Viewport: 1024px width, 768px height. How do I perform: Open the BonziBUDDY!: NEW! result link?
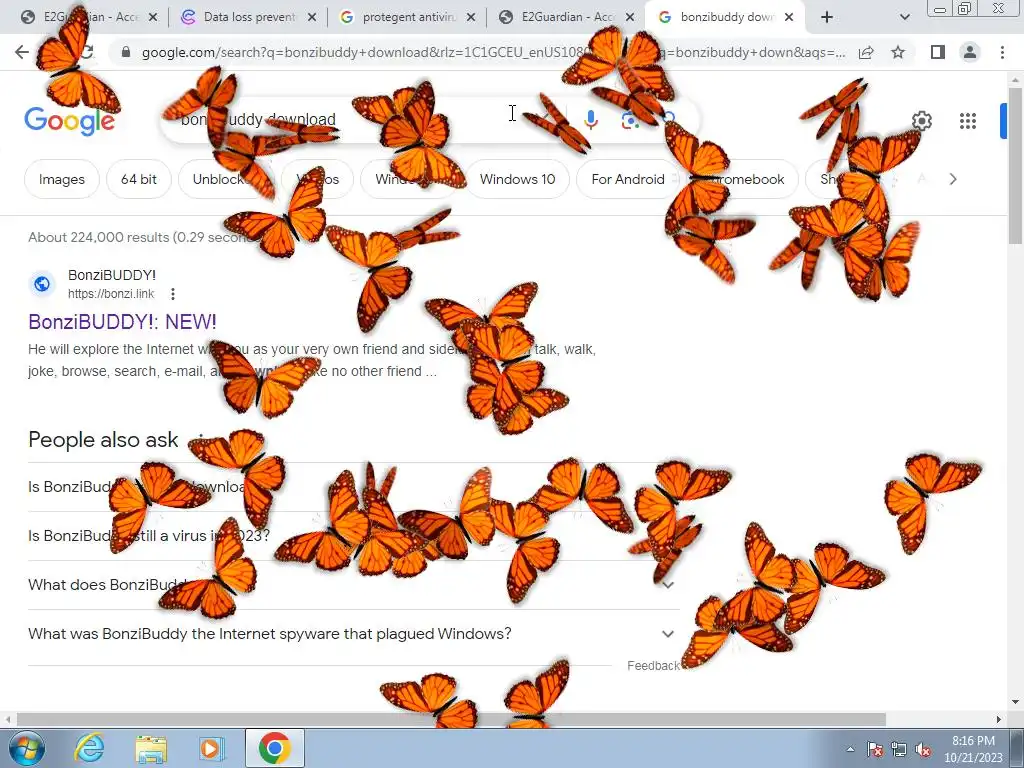[122, 322]
